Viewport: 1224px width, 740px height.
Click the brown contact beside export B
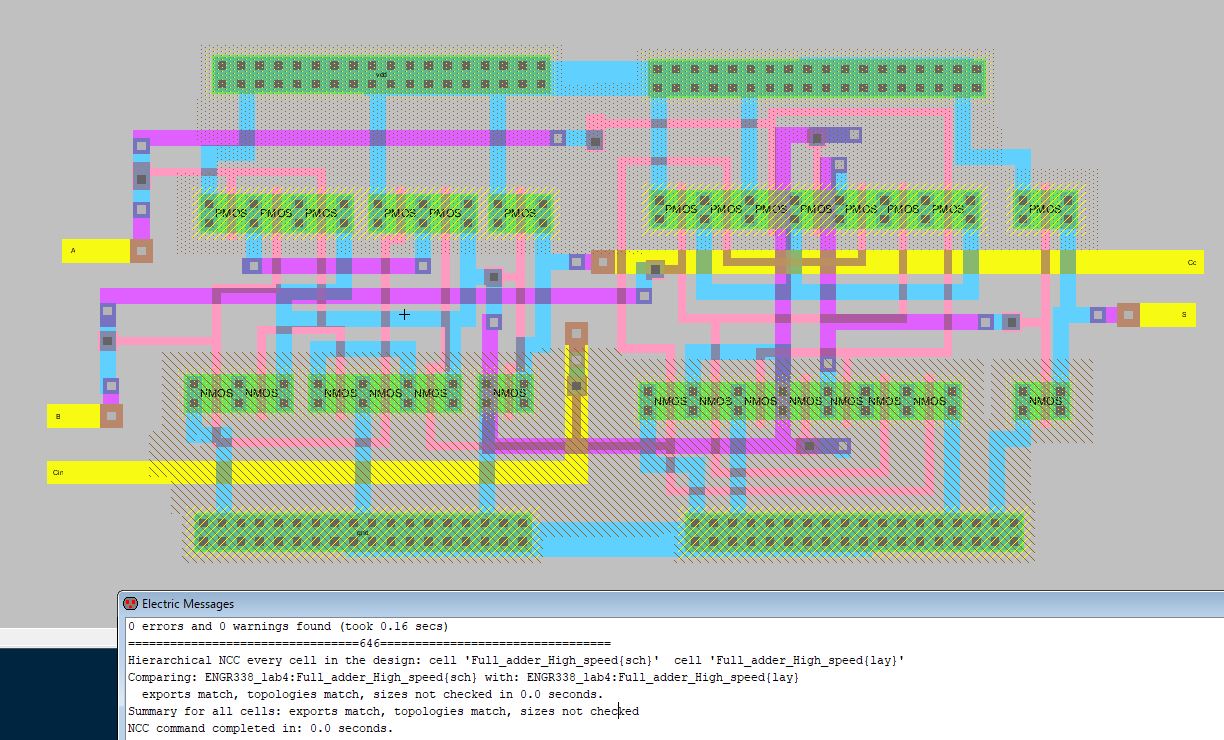[111, 416]
